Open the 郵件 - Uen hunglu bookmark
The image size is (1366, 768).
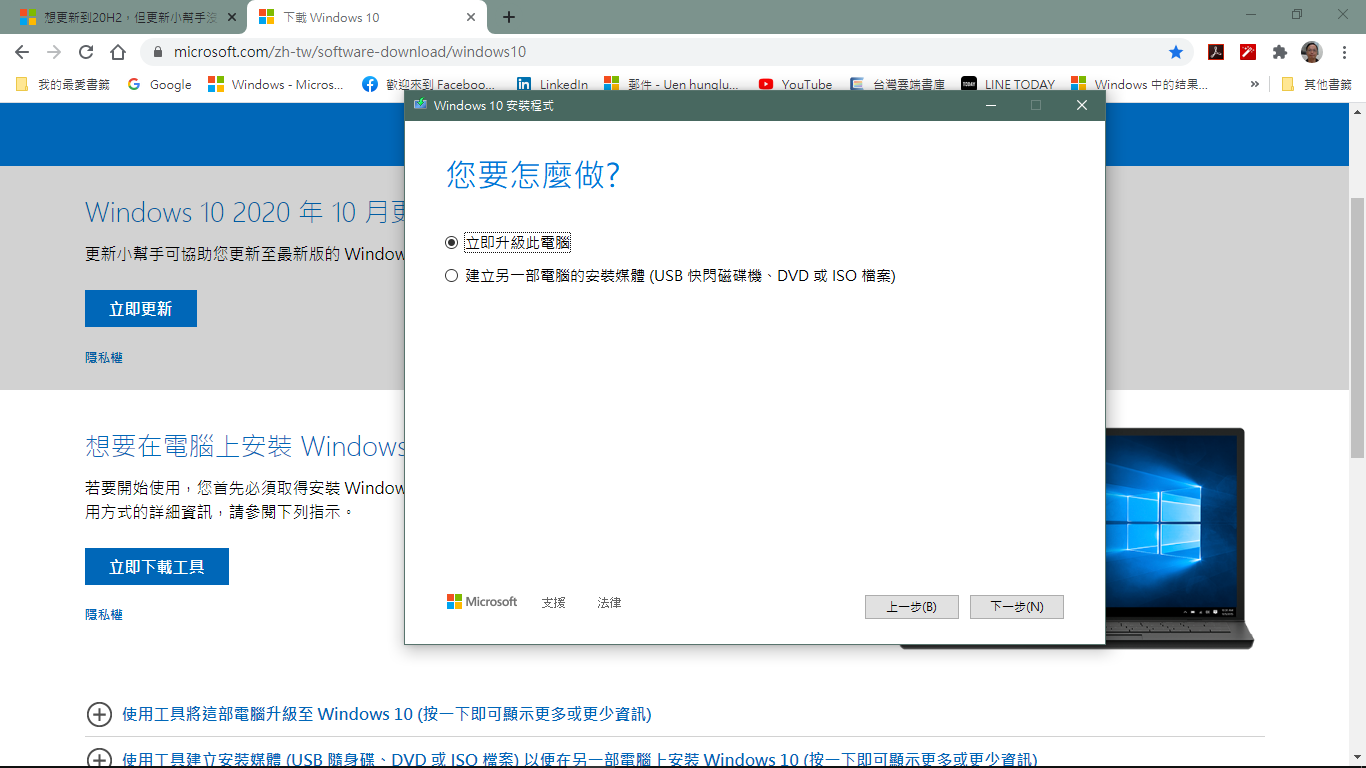(x=671, y=85)
